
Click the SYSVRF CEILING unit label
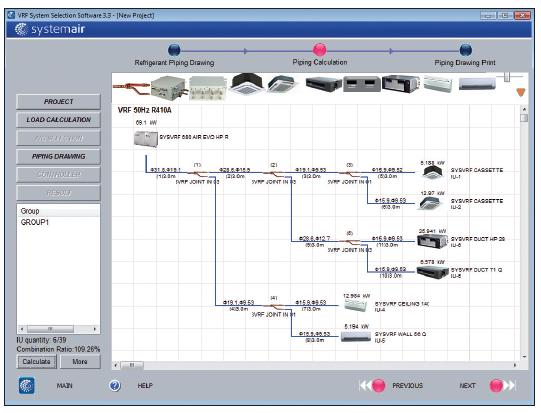pos(402,304)
